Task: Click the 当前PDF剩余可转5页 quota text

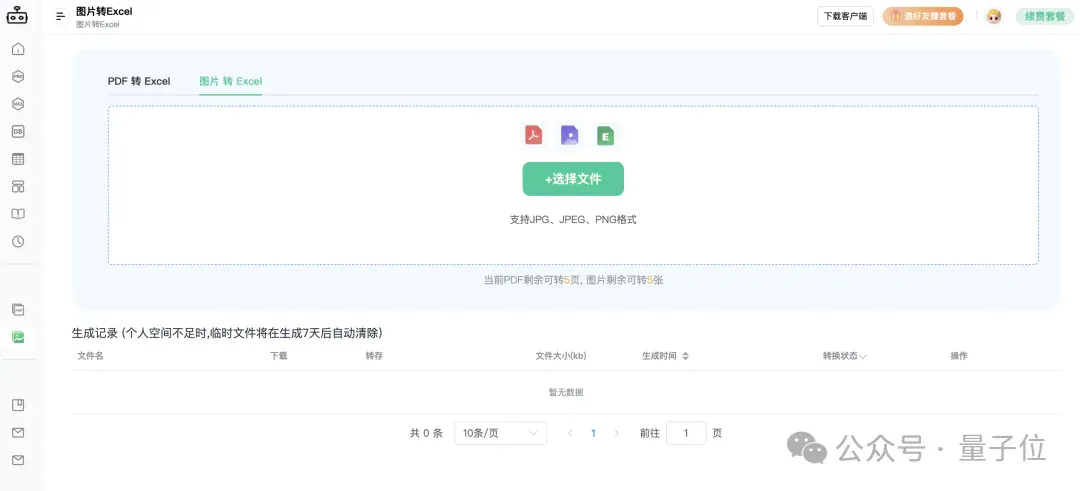Action: tap(531, 280)
